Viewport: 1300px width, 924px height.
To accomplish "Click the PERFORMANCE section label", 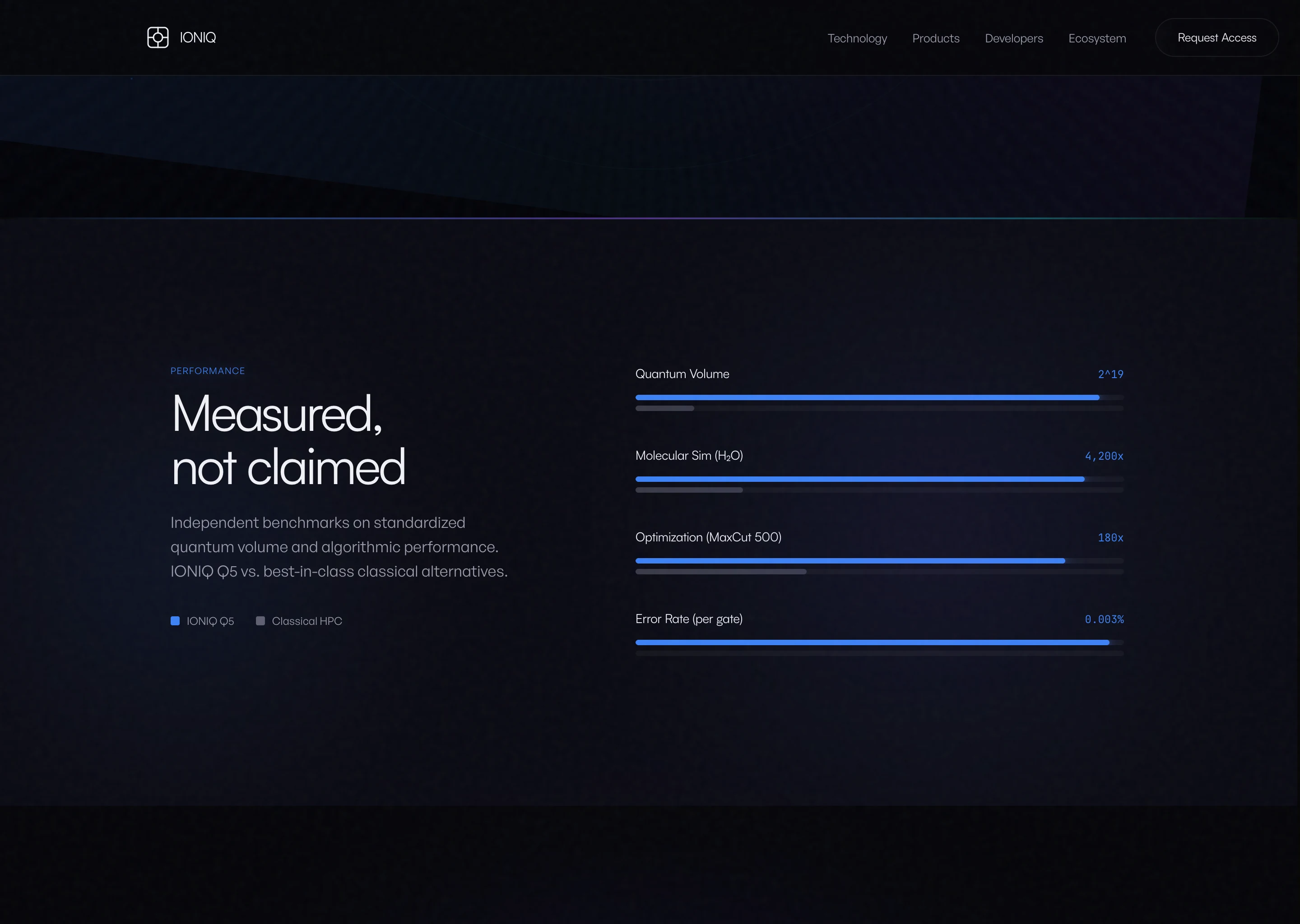I will pyautogui.click(x=208, y=371).
